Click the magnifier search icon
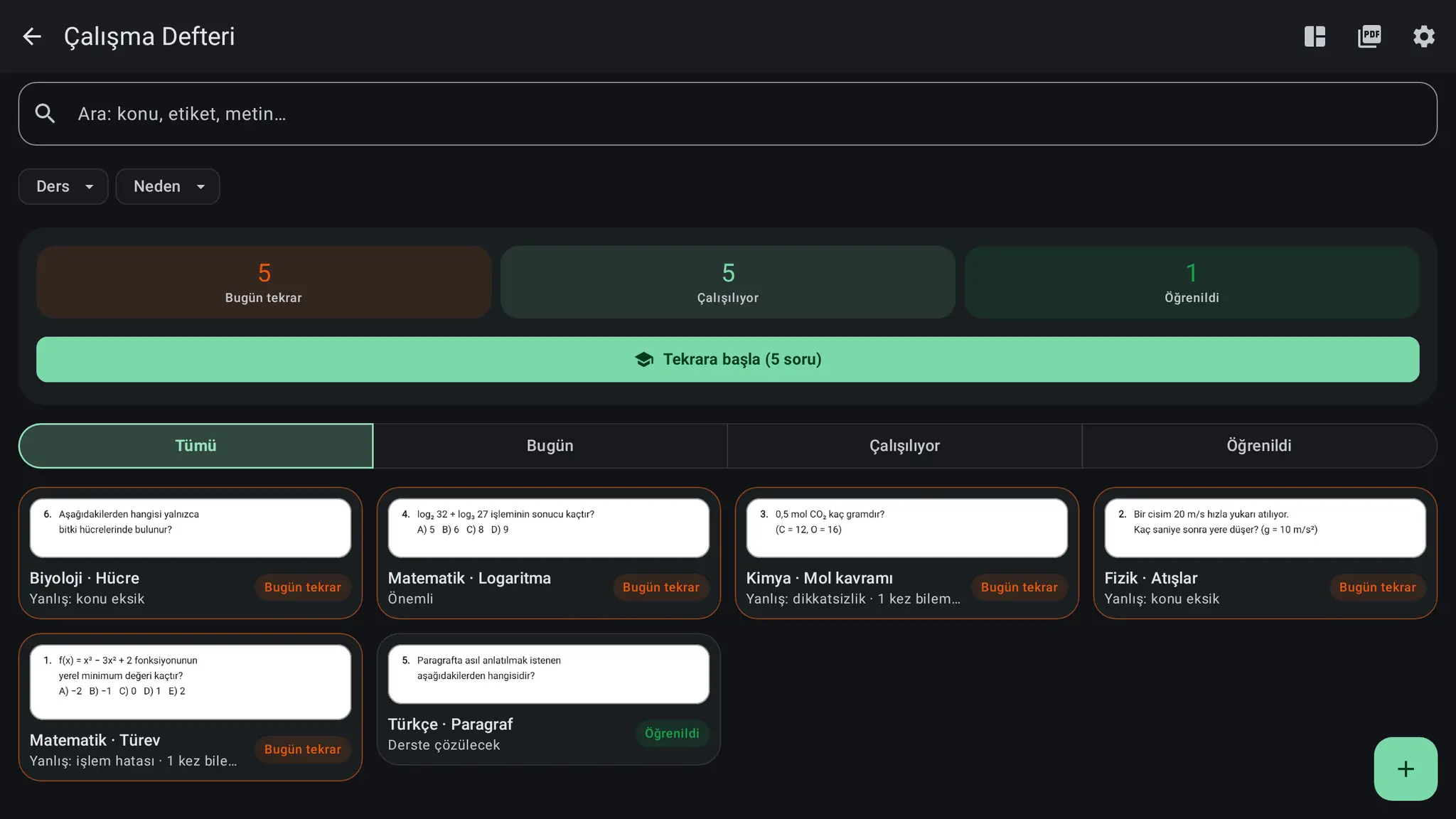 pos(45,114)
